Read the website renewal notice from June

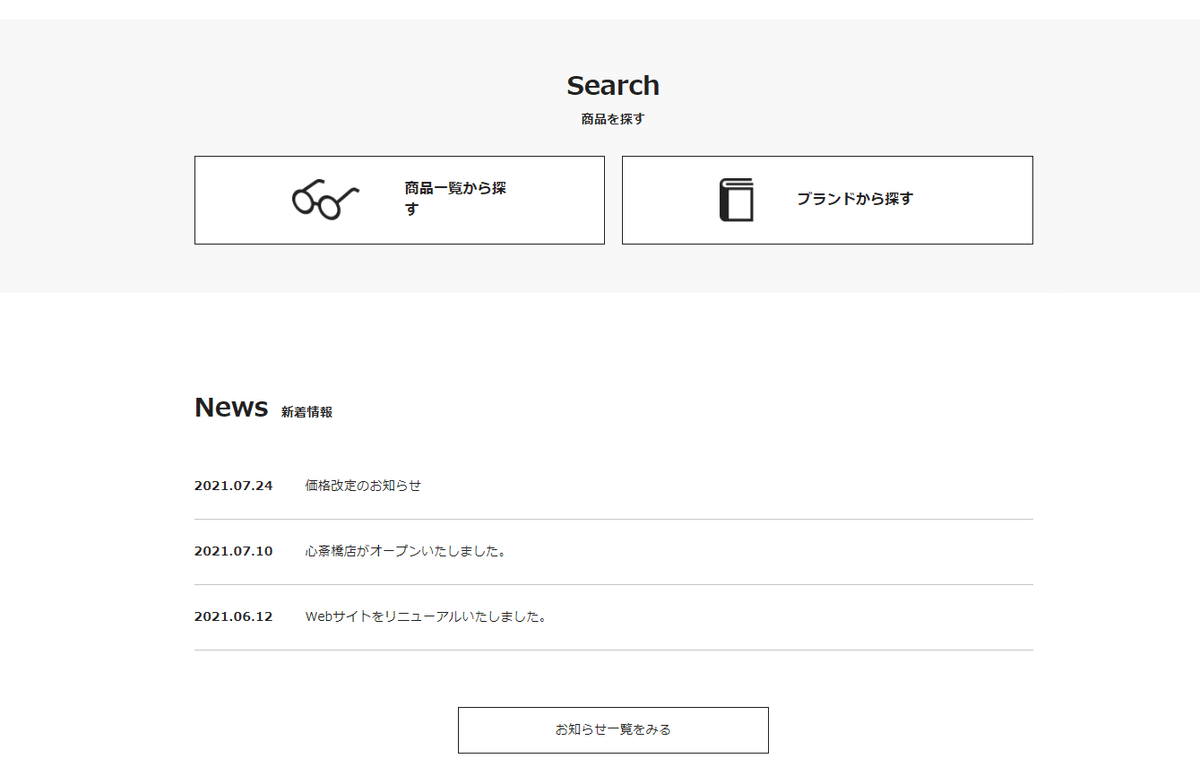click(426, 617)
